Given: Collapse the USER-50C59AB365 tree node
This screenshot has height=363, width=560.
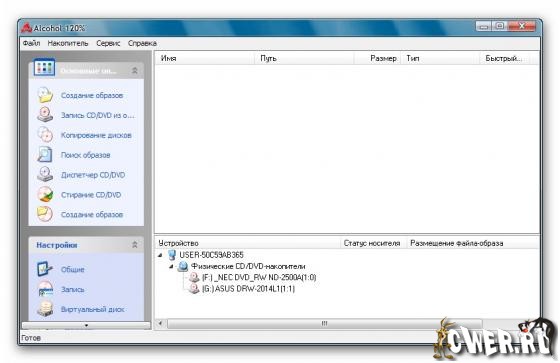Looking at the screenshot, I should (160, 255).
